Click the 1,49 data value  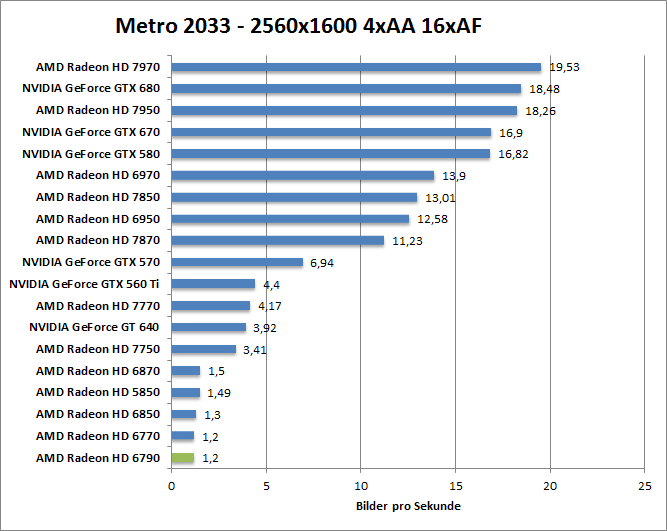tap(219, 393)
